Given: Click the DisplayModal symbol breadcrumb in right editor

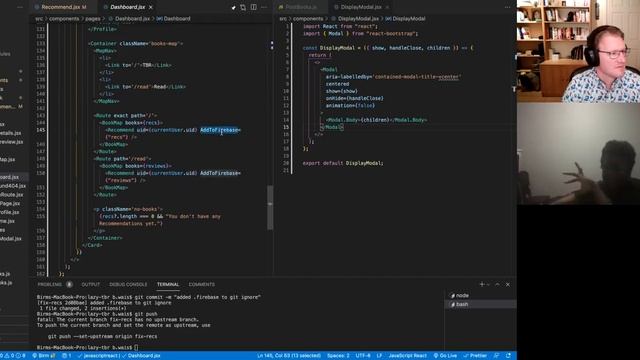Looking at the screenshot, I should 405,19.
